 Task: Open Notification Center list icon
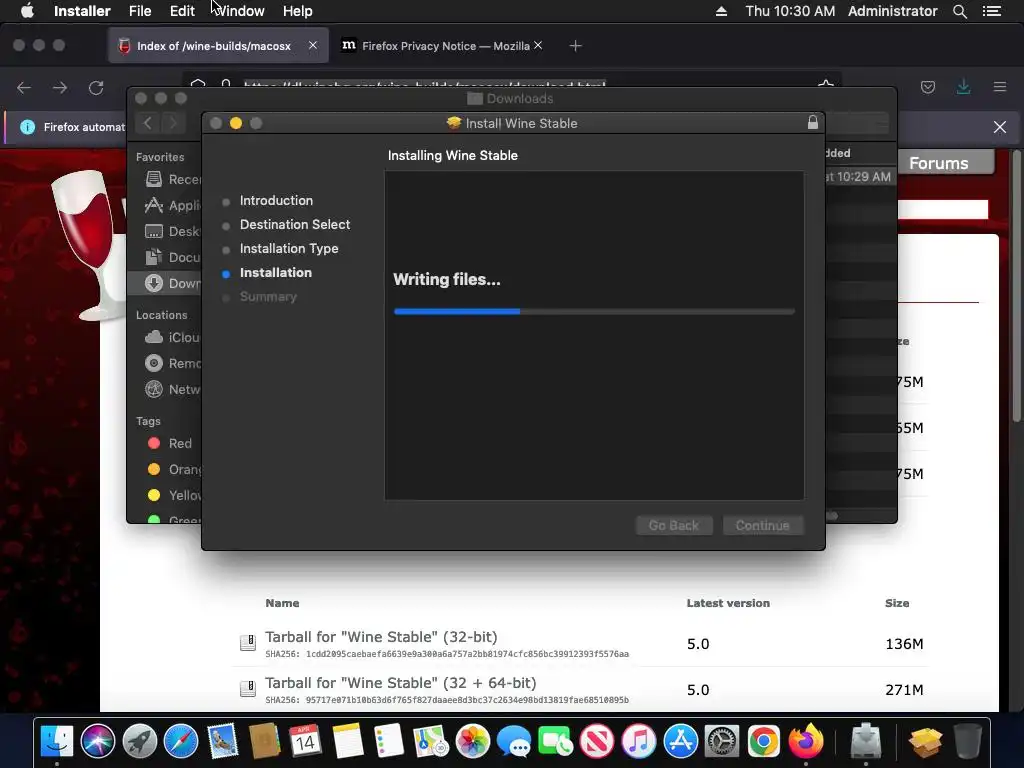click(x=991, y=11)
